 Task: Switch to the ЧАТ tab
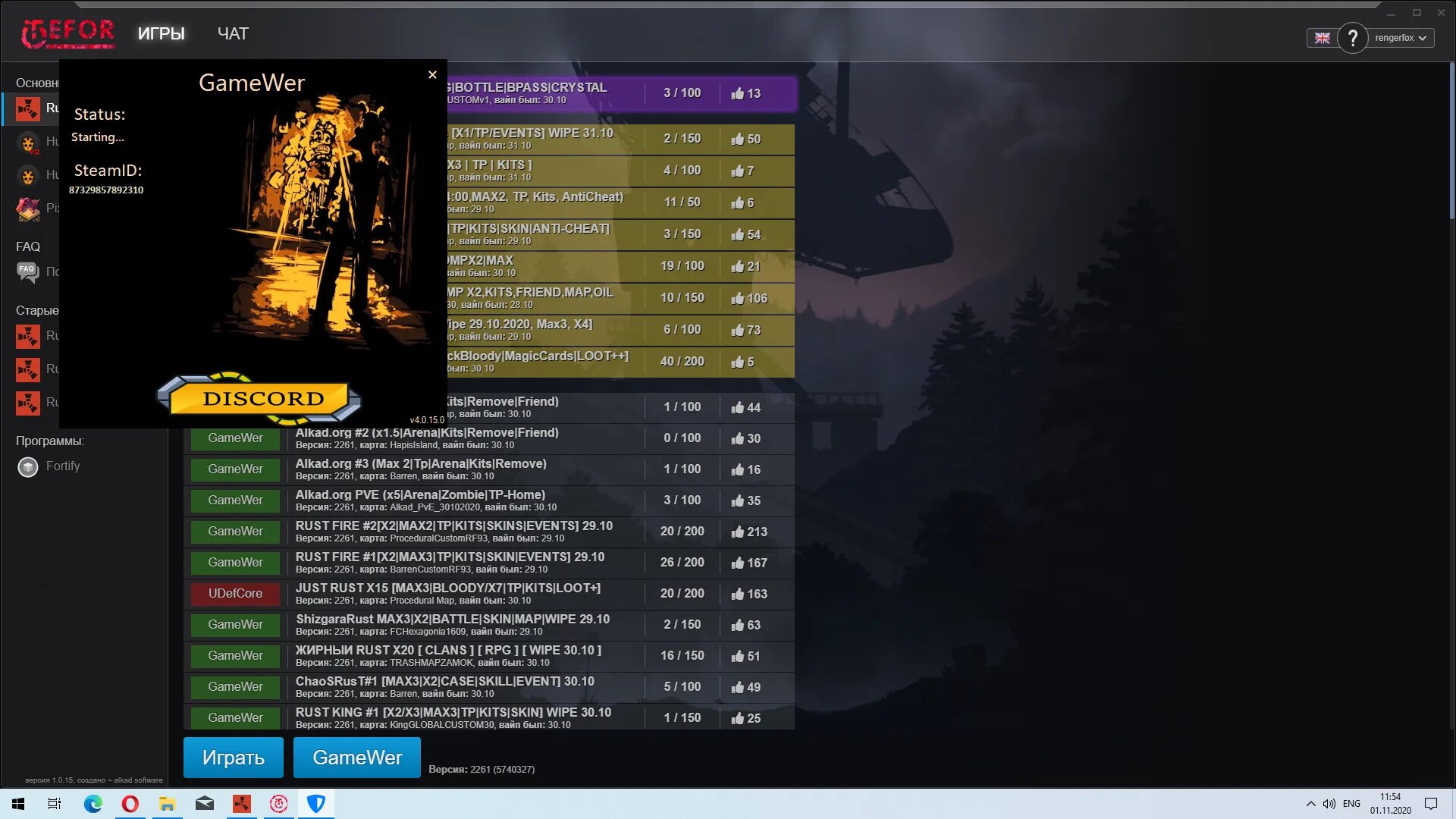[233, 33]
